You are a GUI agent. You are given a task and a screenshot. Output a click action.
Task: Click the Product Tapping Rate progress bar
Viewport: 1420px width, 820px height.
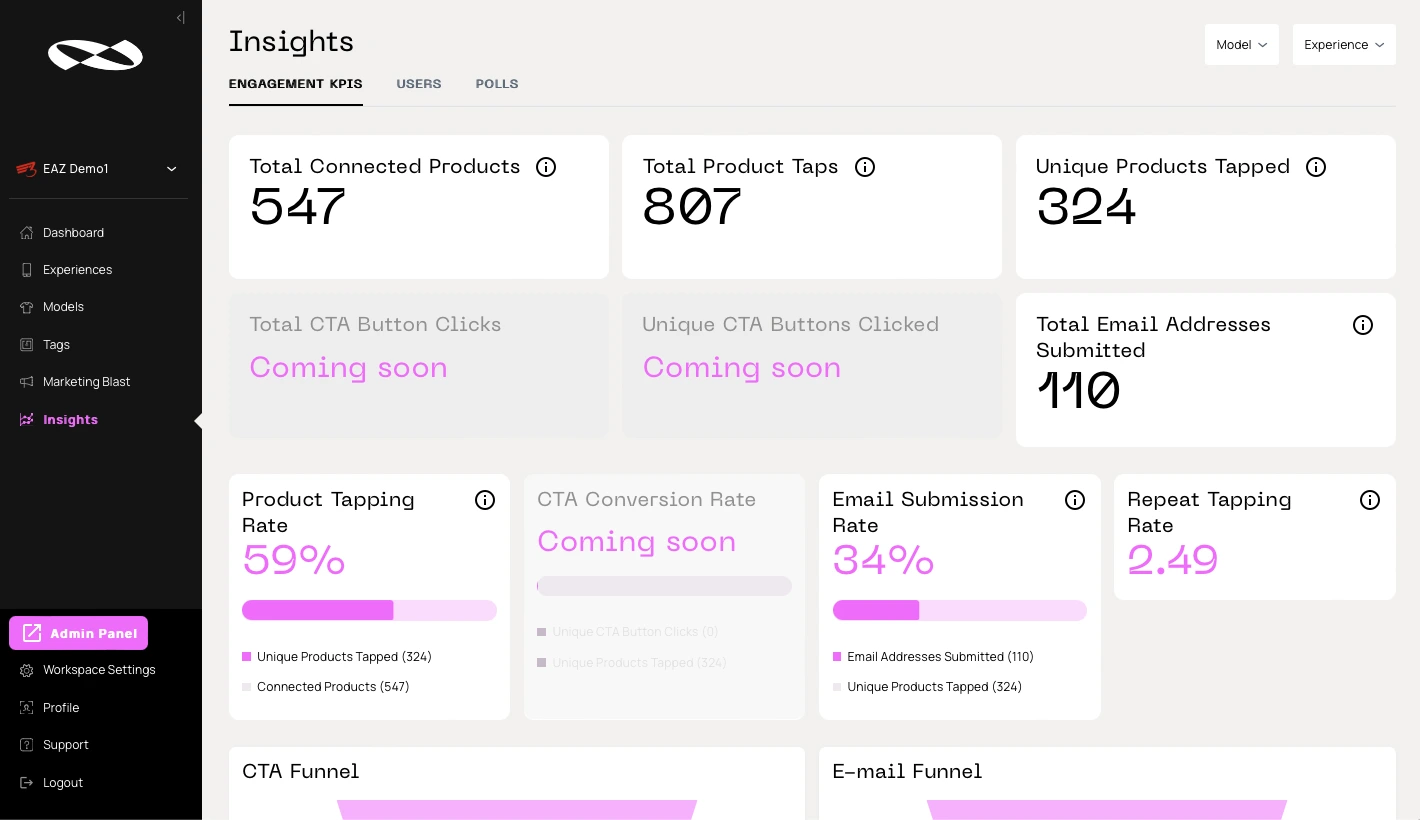pyautogui.click(x=369, y=609)
